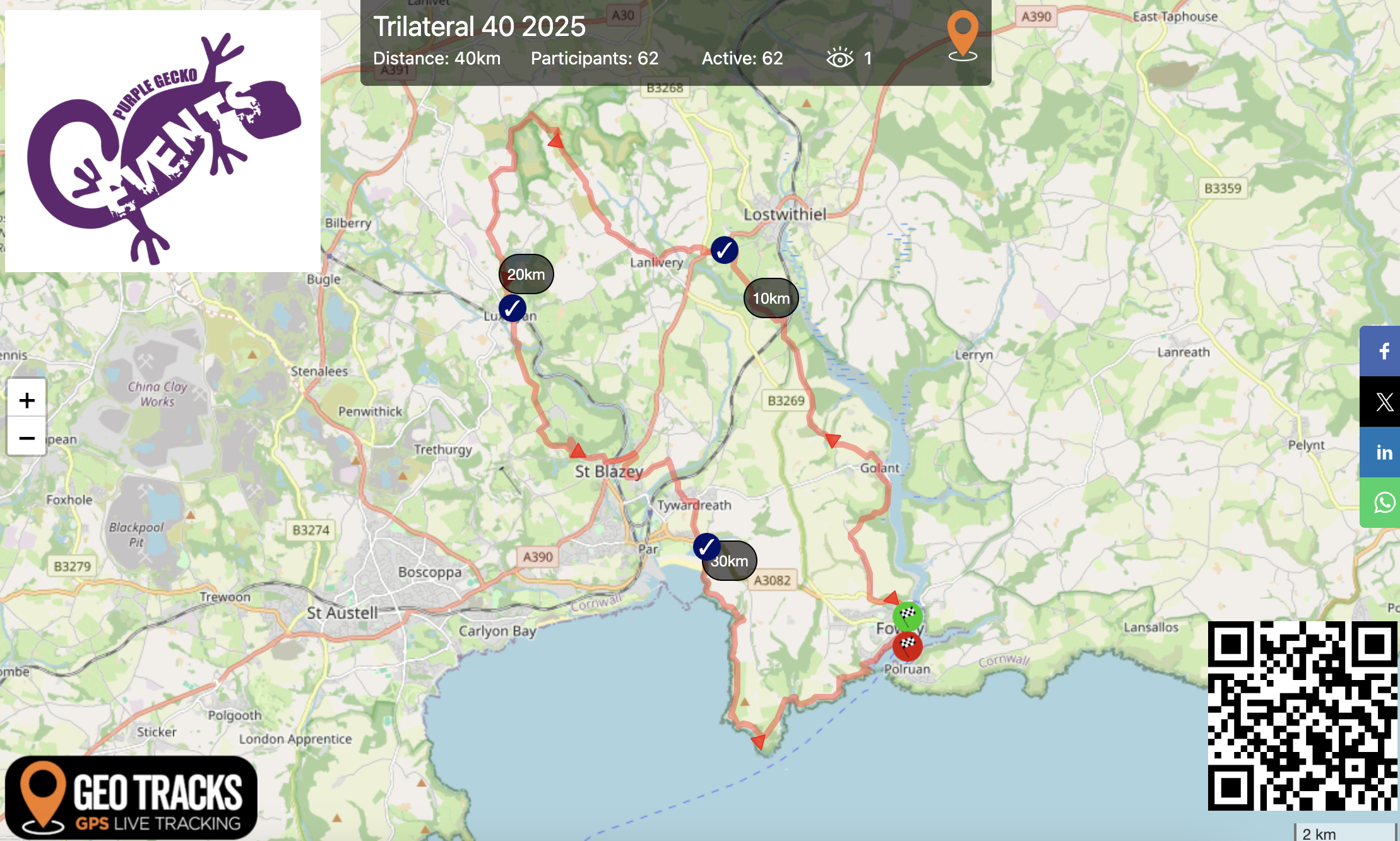The image size is (1400, 841).
Task: Select the 20km distance marker
Action: 526,274
